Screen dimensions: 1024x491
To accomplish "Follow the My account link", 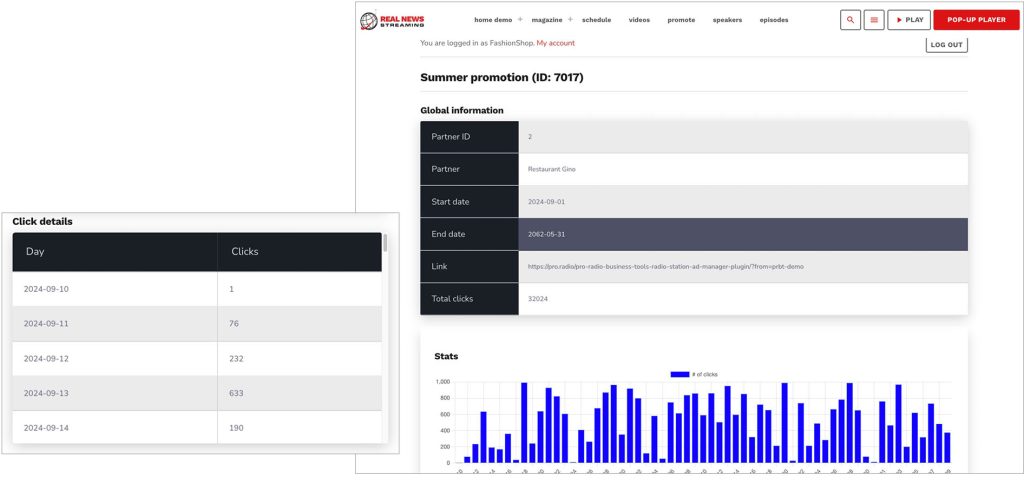I will (x=555, y=43).
